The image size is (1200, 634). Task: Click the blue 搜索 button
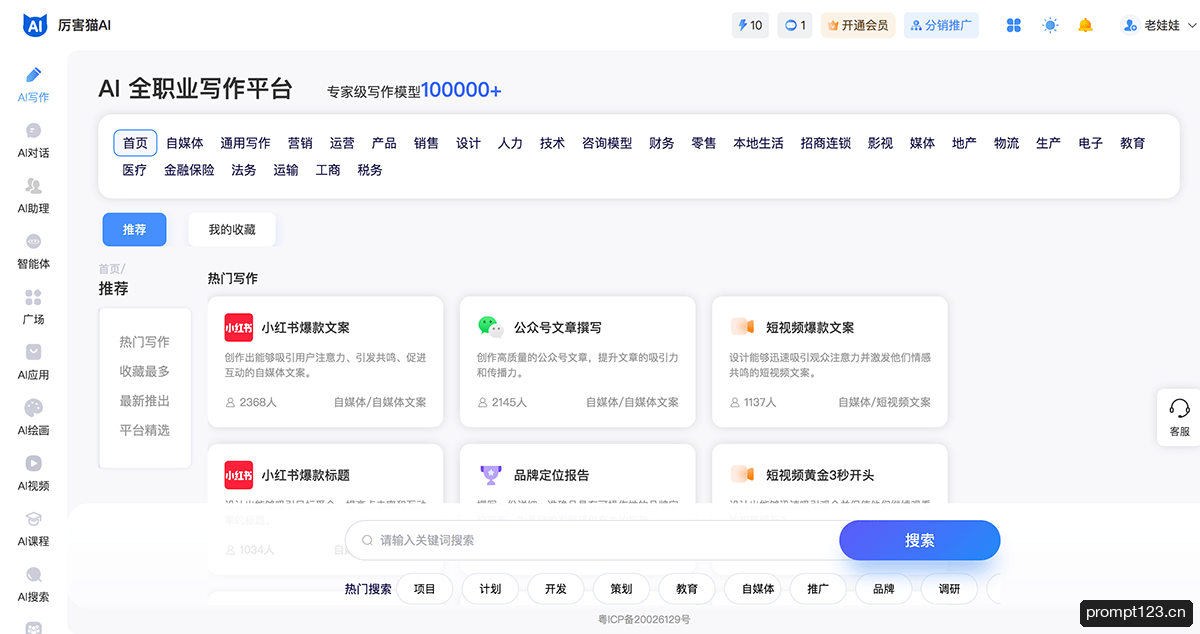click(920, 540)
